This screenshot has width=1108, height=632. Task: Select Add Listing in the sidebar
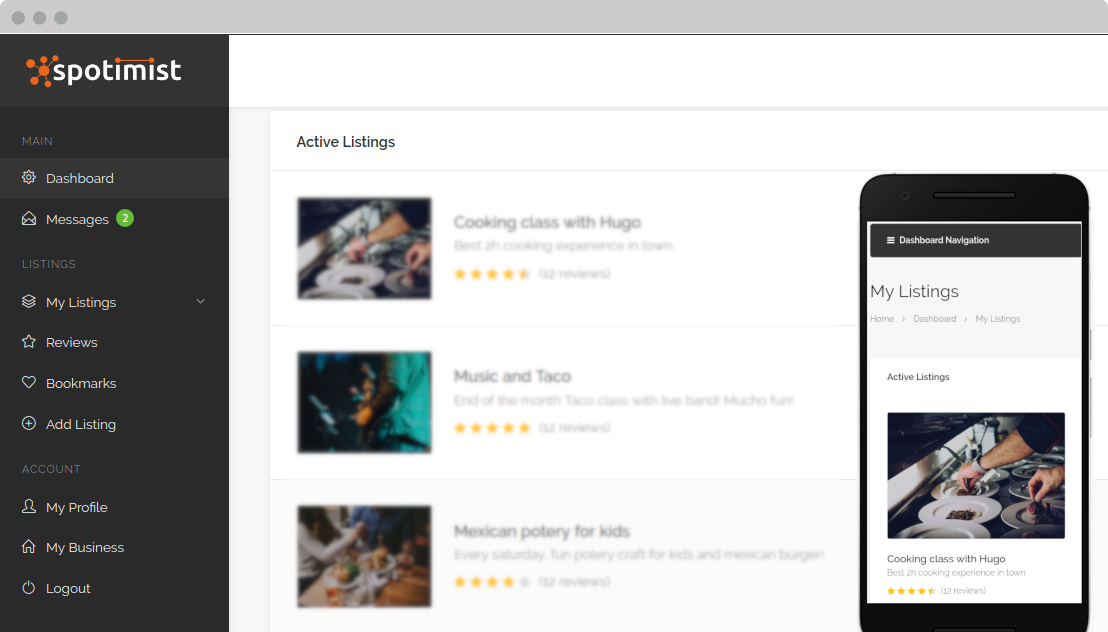(x=81, y=424)
